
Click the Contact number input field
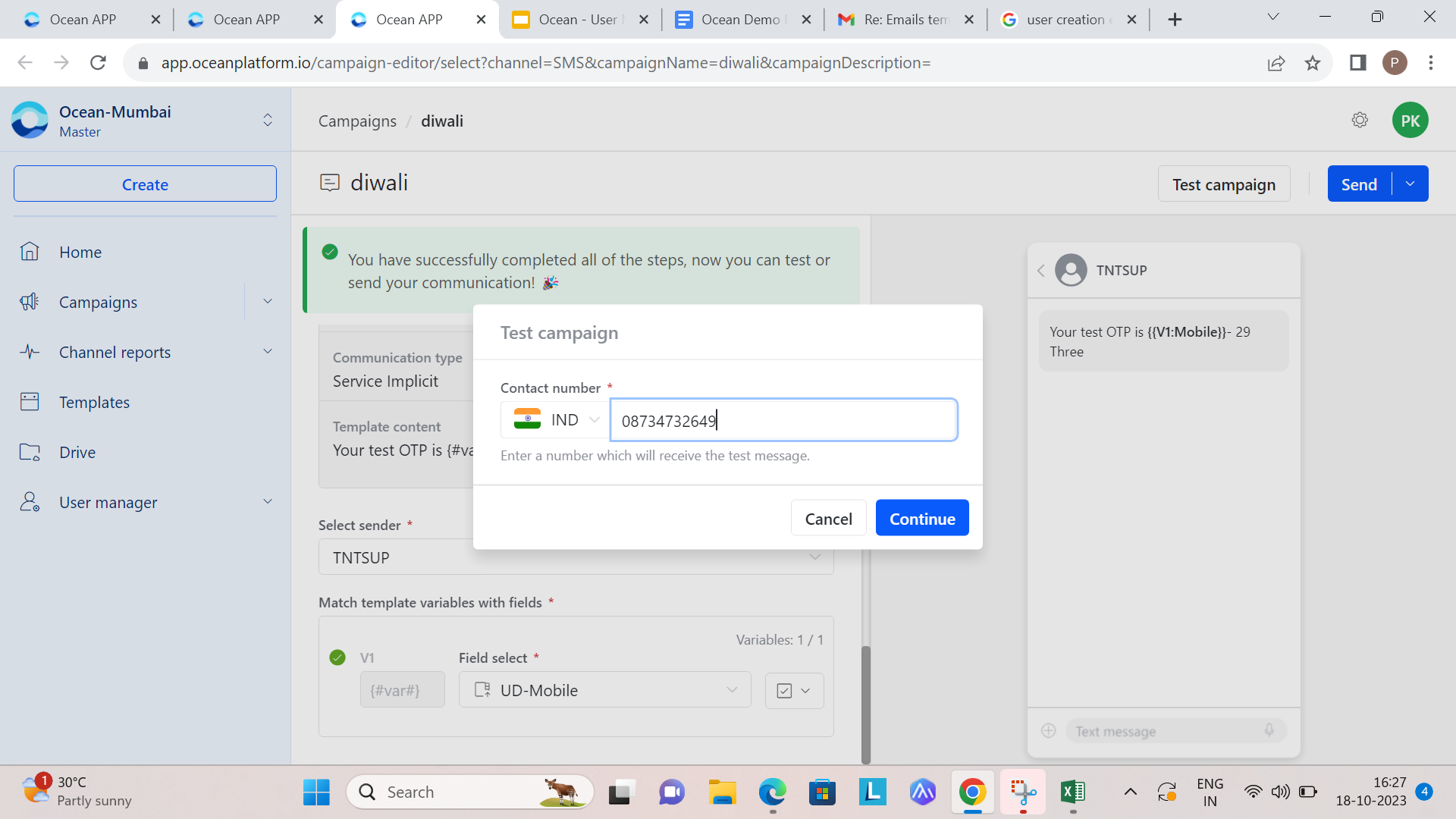[x=783, y=420]
